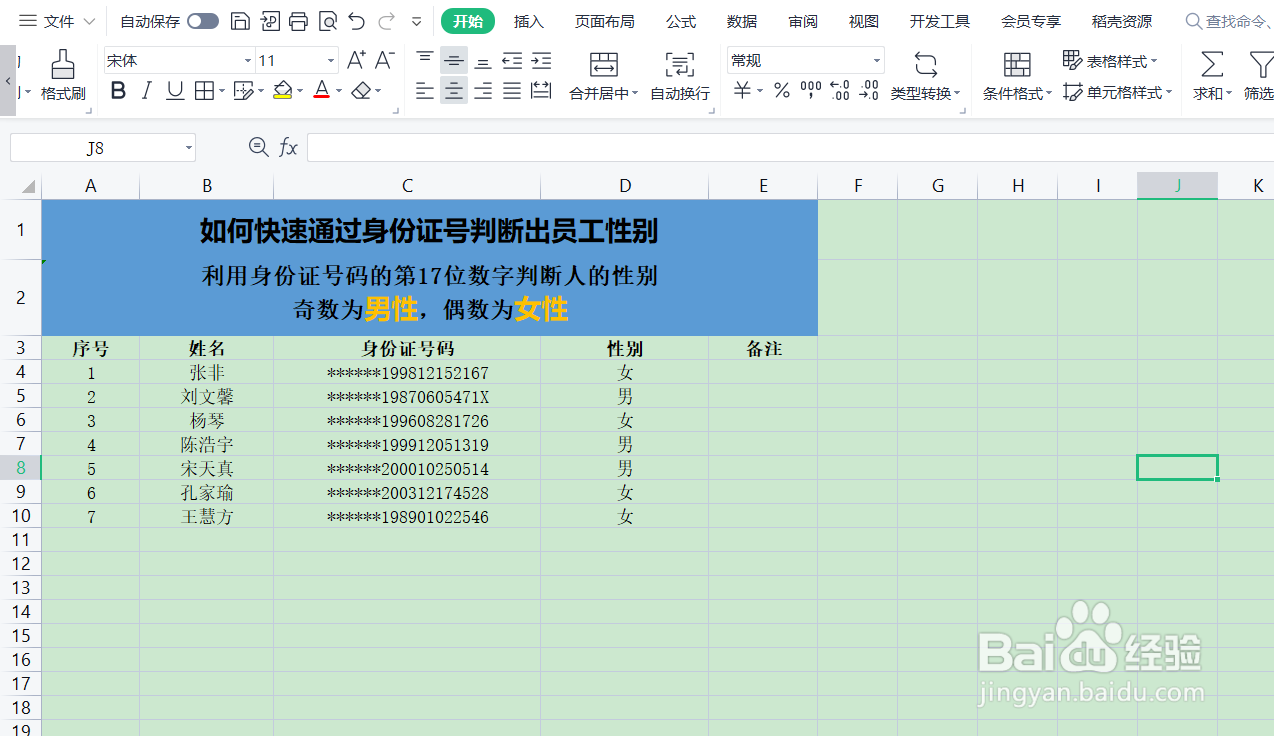Open the Name Box dropdown arrow
The height and width of the screenshot is (736, 1274).
point(189,148)
